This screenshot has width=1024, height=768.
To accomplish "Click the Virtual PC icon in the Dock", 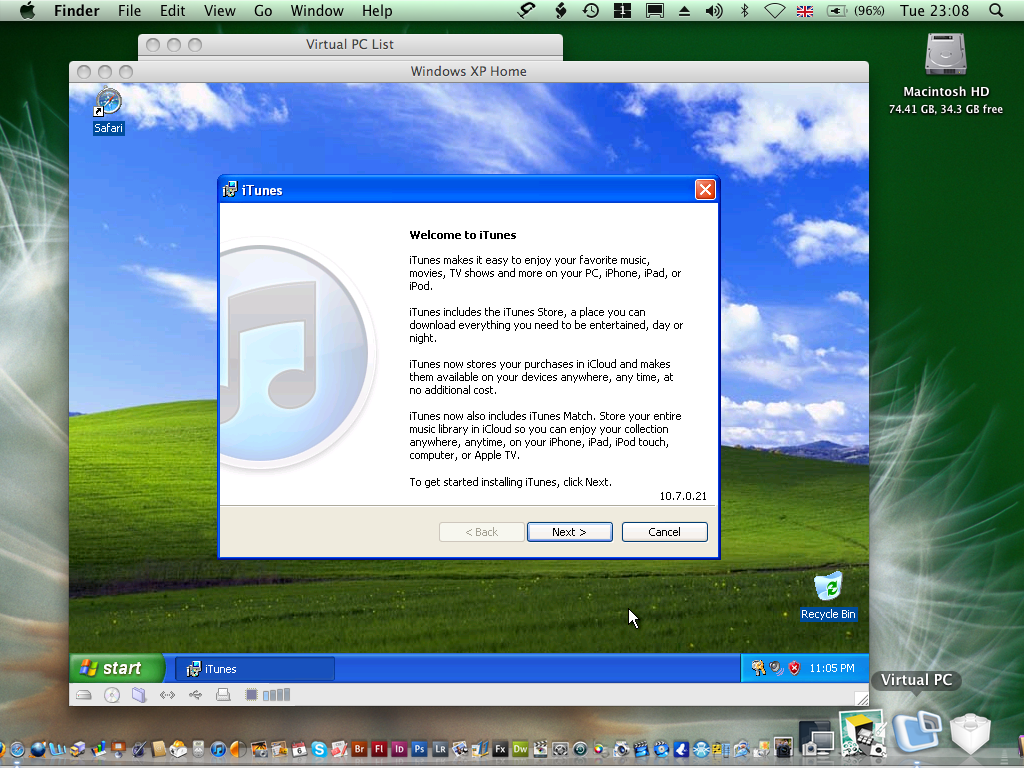I will (915, 733).
